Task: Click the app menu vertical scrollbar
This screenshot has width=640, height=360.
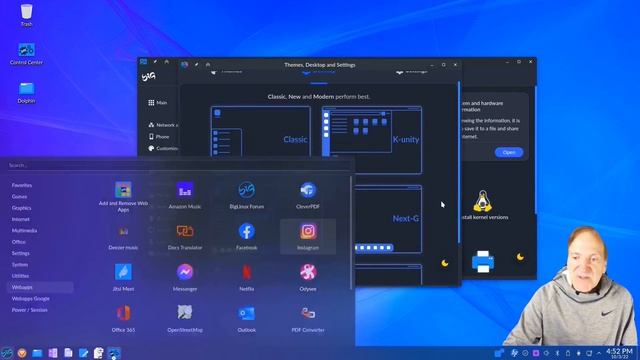Action: pyautogui.click(x=351, y=233)
